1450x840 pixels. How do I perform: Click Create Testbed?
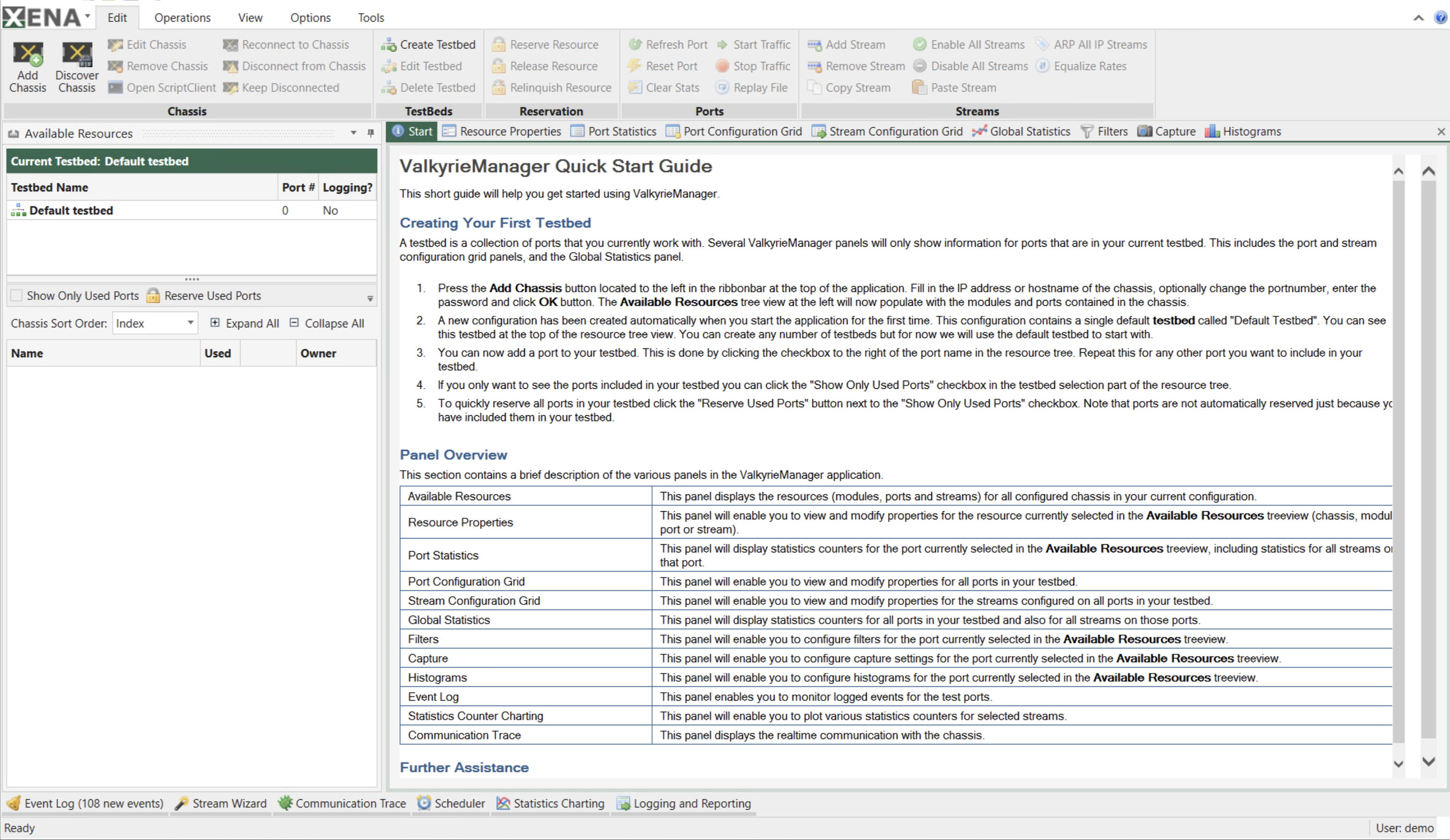[428, 44]
